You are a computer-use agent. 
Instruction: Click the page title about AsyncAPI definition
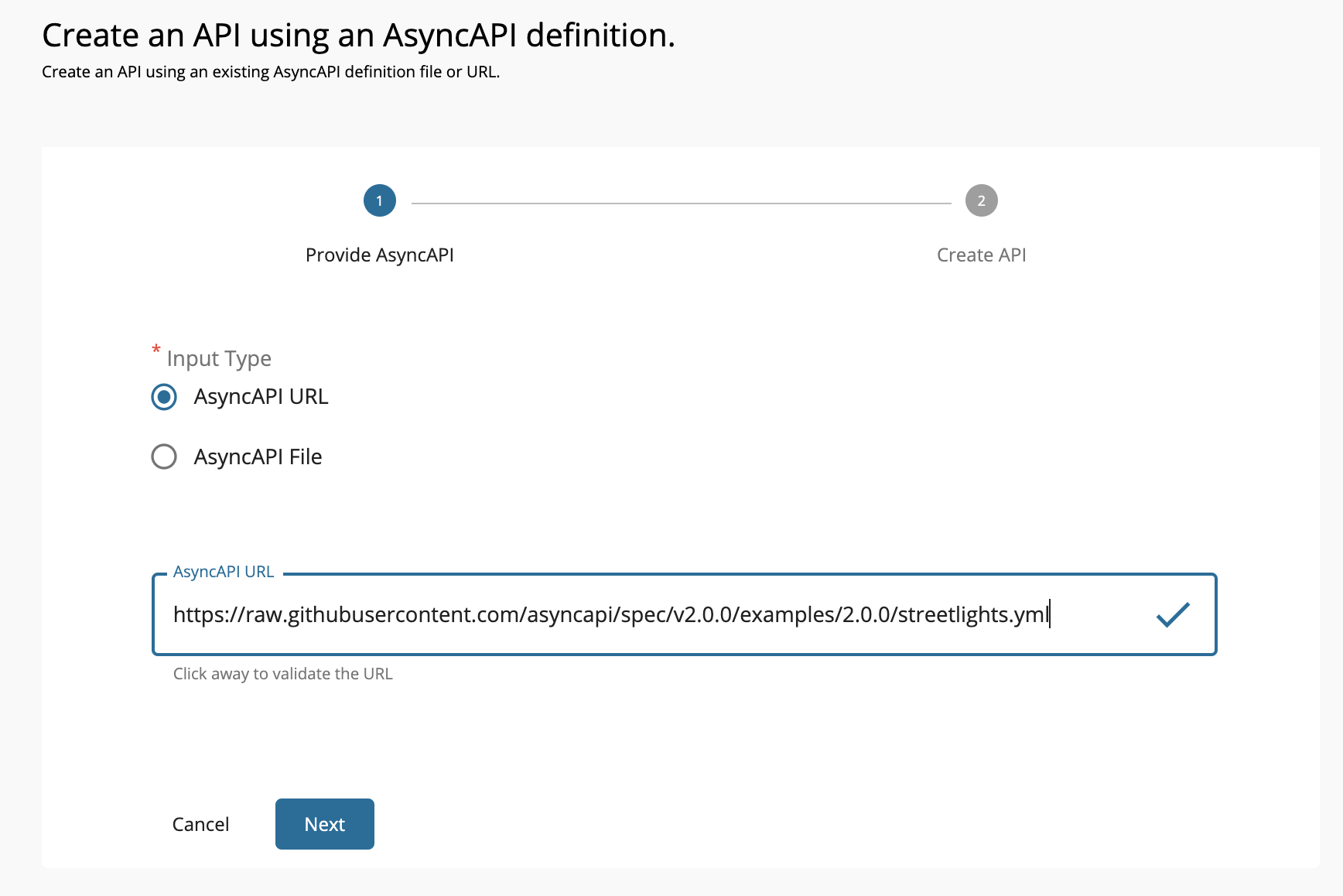[358, 36]
